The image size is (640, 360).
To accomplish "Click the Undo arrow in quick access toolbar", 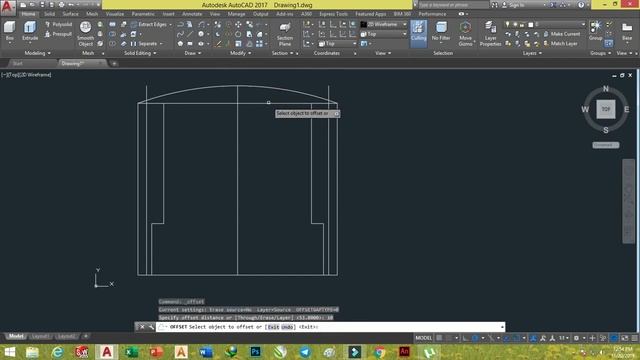I will [x=71, y=5].
